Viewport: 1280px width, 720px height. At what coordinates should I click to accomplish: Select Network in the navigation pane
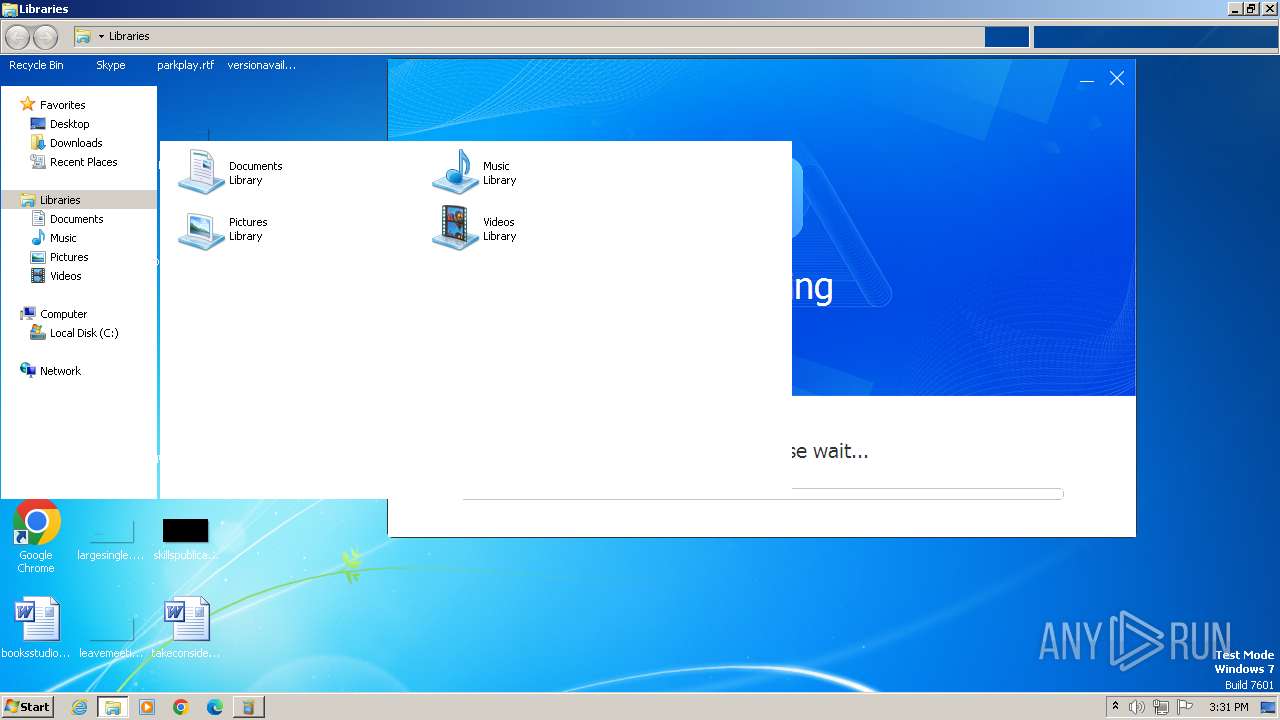click(x=60, y=371)
